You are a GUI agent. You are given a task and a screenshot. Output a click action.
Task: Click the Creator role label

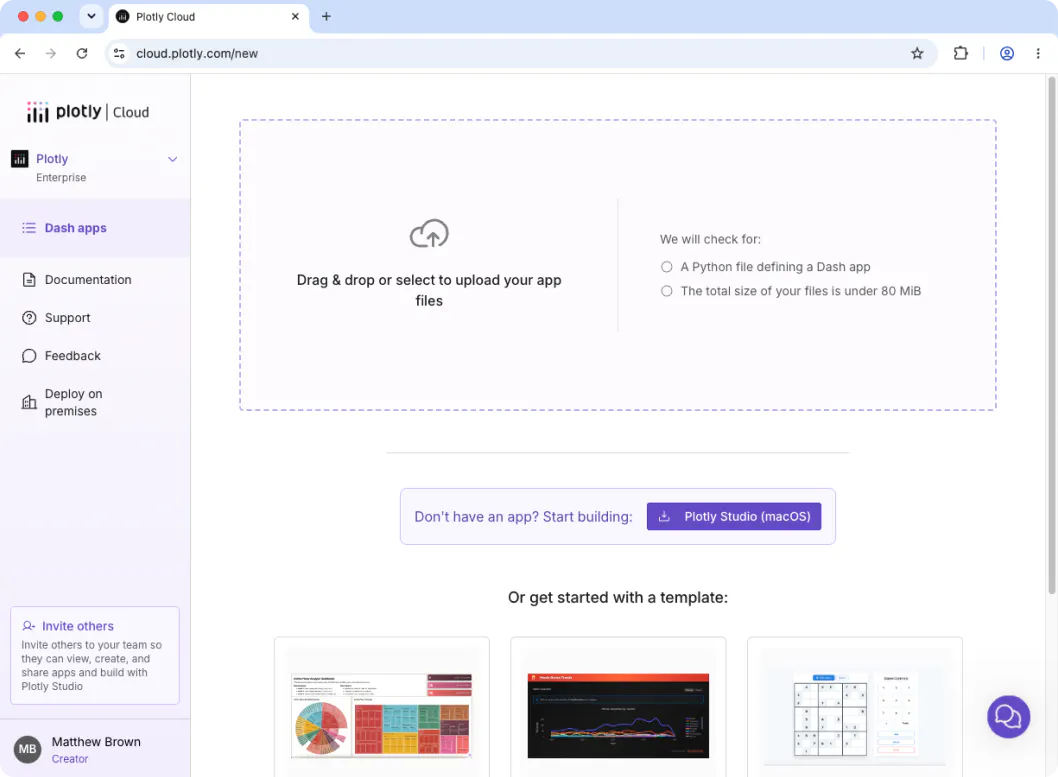[x=70, y=759]
